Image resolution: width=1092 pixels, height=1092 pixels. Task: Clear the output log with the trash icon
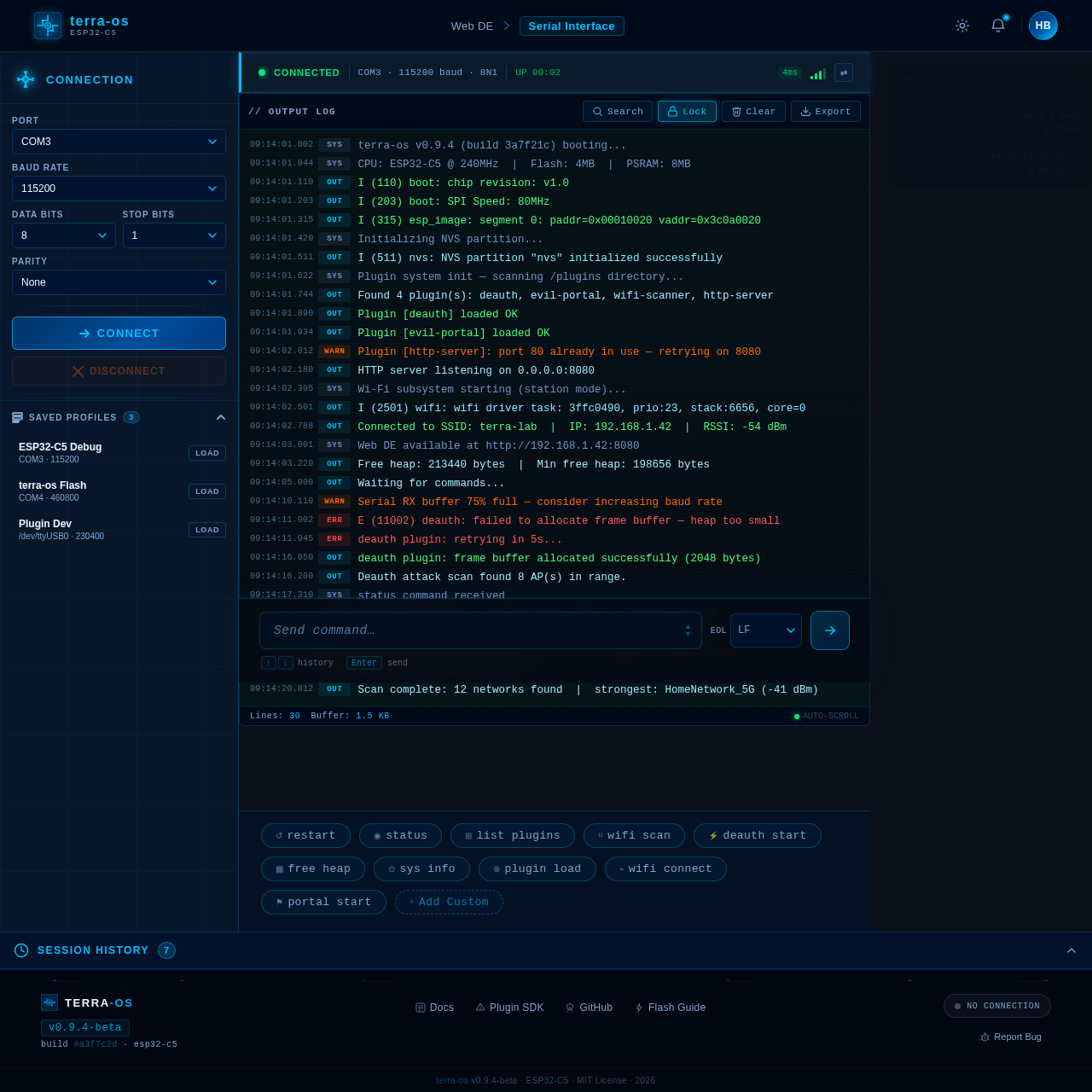(753, 111)
